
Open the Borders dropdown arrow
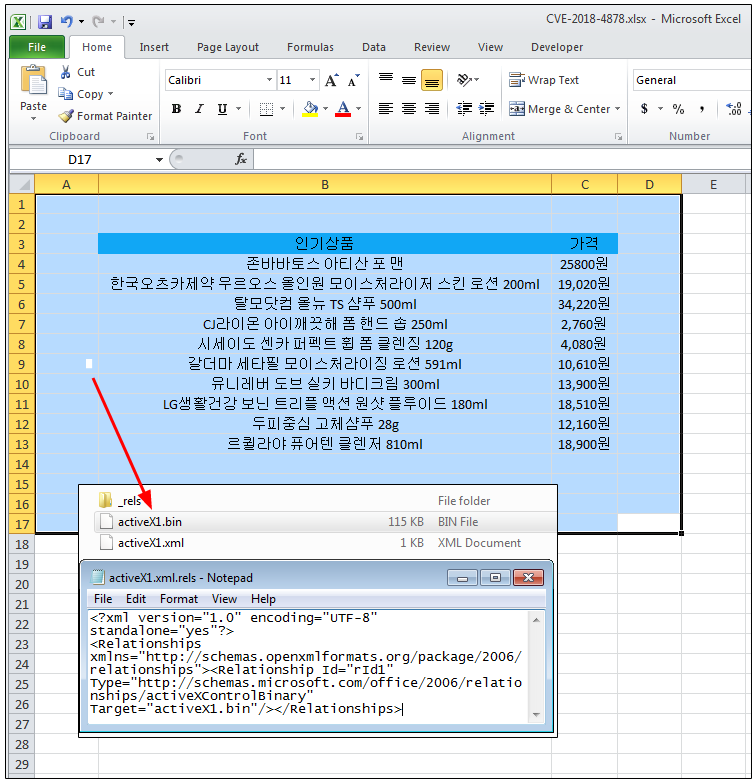click(x=283, y=109)
